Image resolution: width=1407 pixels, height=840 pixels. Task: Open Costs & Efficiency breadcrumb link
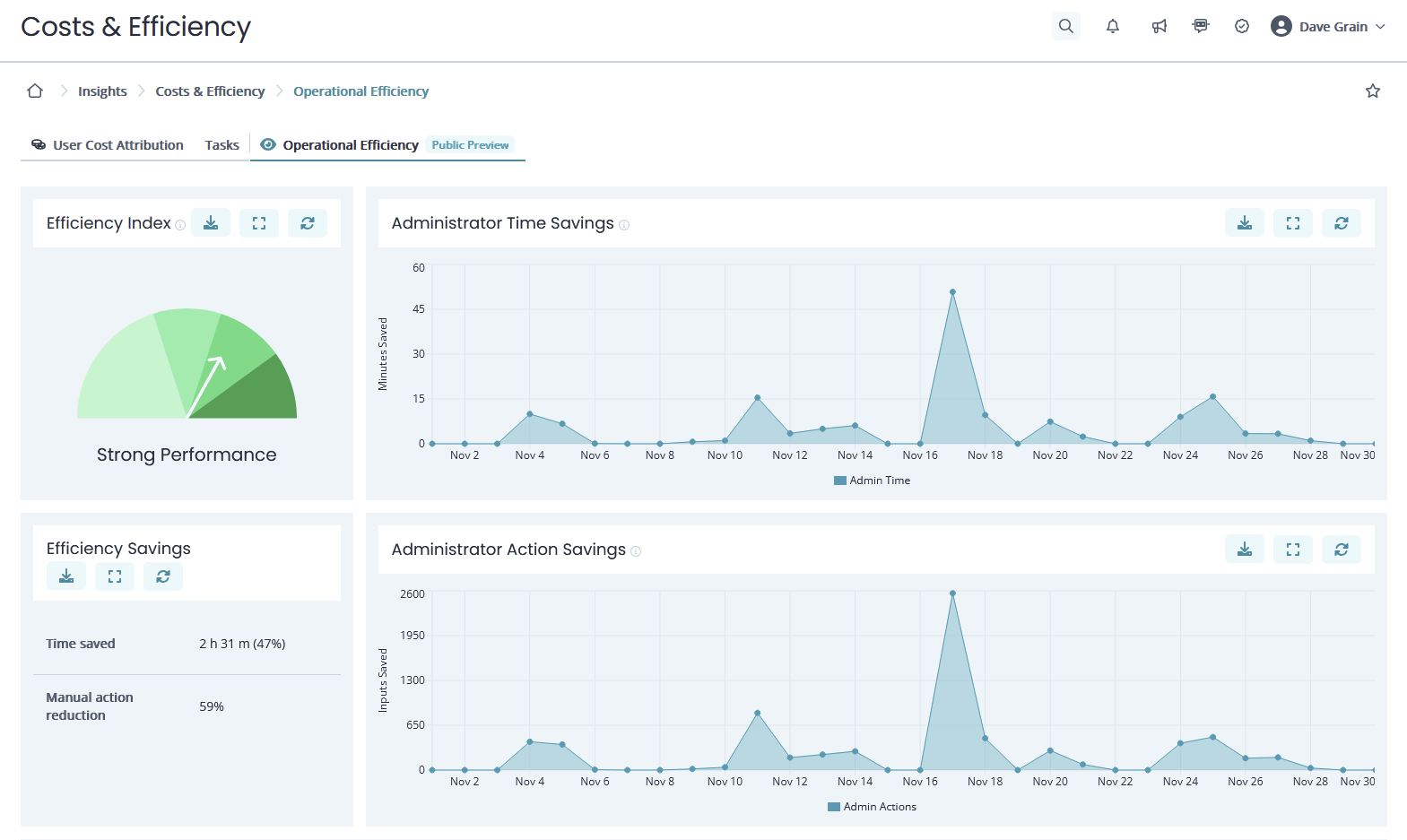(x=210, y=91)
